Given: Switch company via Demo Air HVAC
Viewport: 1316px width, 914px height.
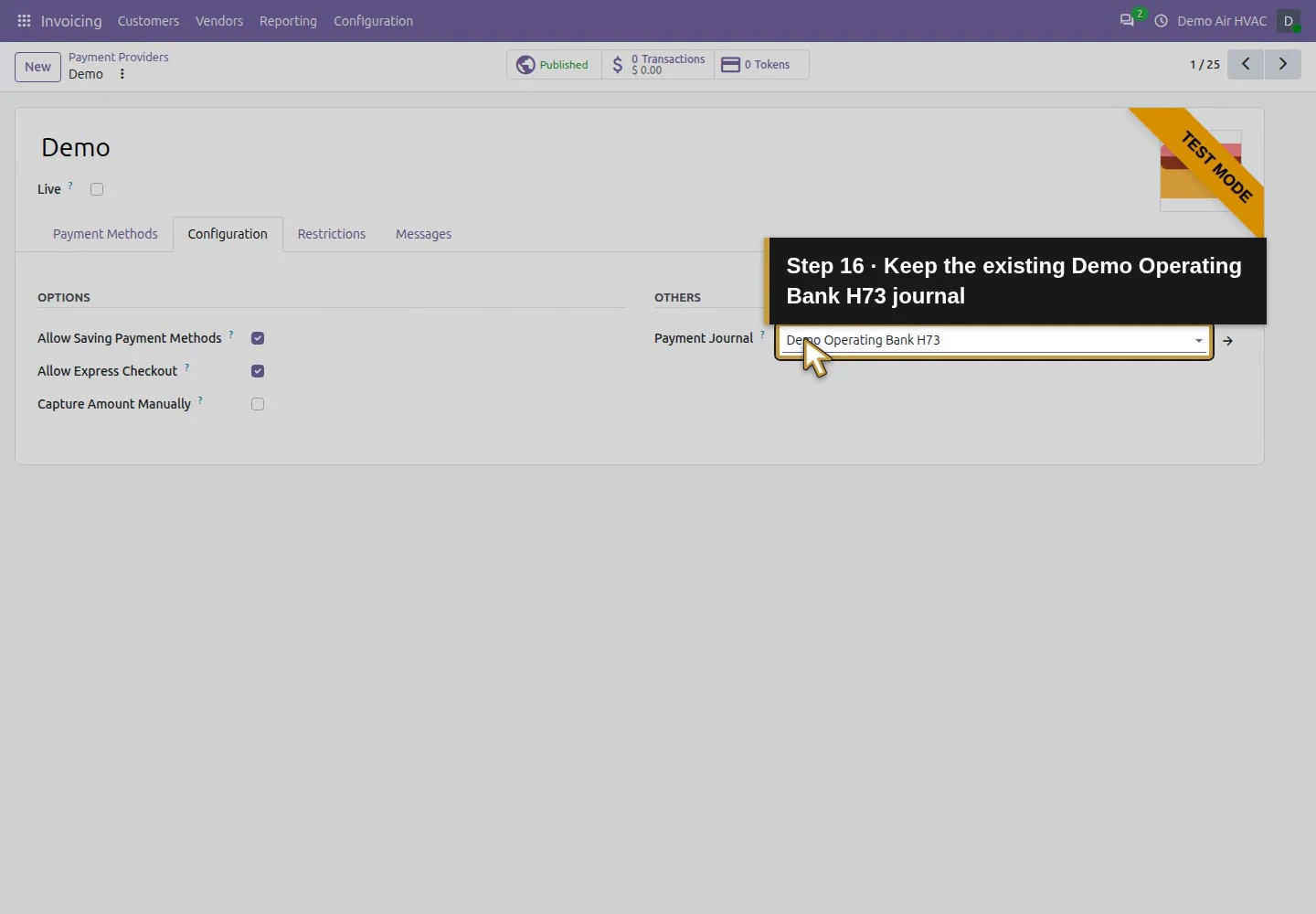Looking at the screenshot, I should (x=1222, y=21).
